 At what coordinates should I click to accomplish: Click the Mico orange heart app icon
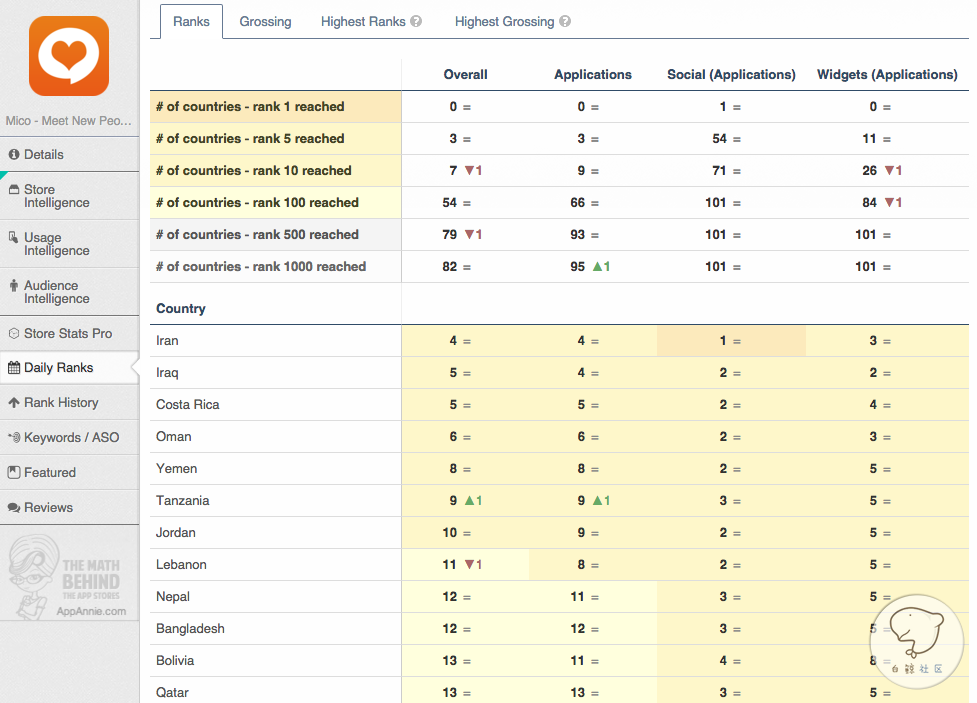coord(69,56)
